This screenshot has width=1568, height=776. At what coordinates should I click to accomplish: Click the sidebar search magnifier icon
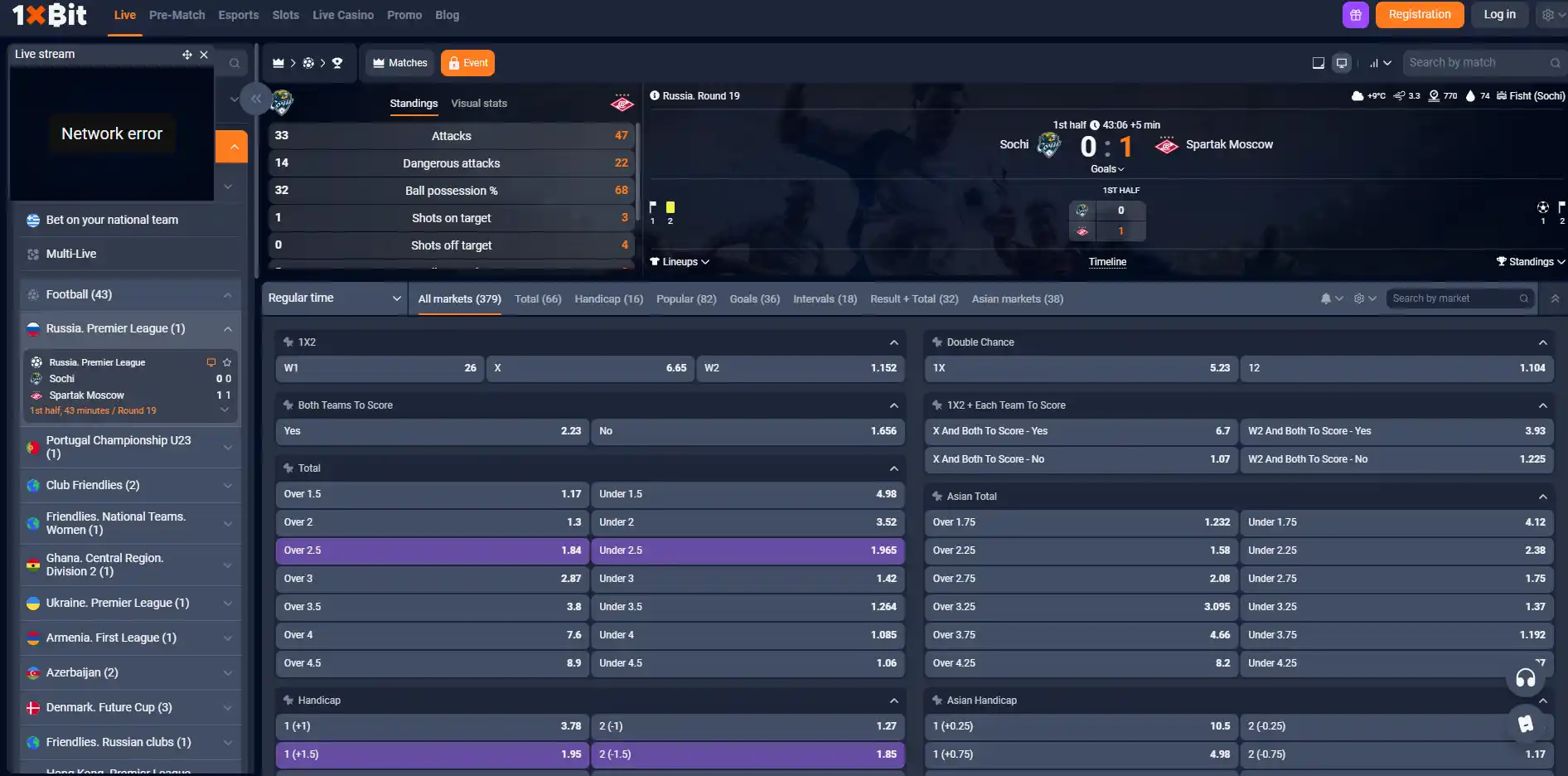coord(235,63)
